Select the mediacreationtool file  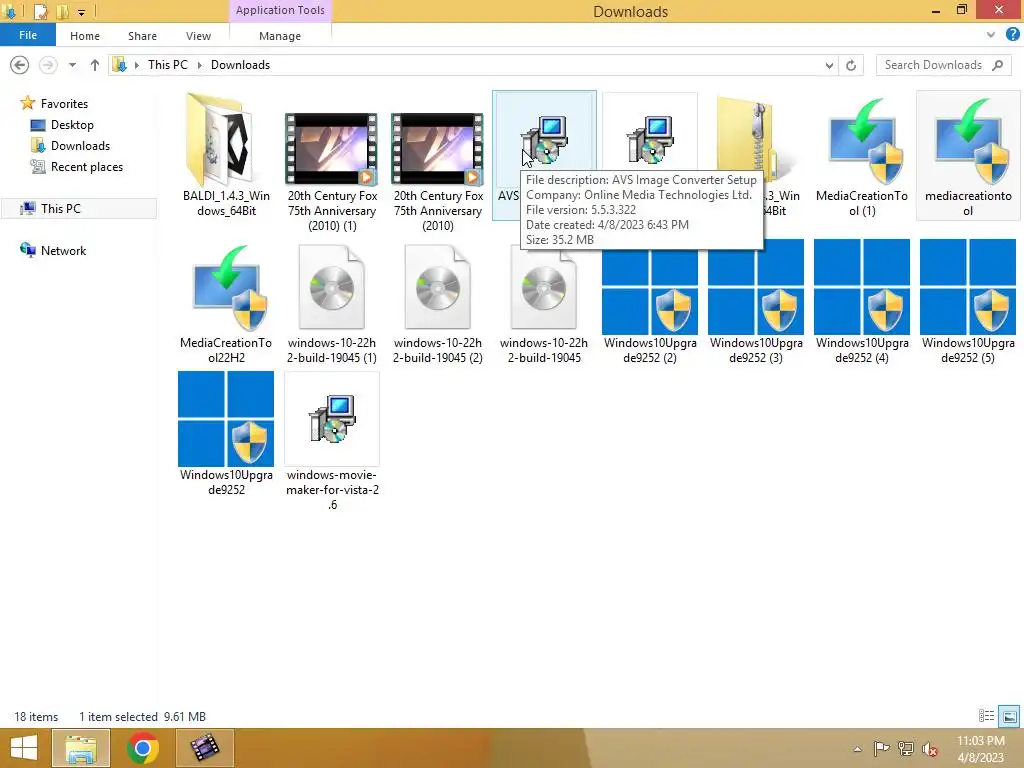968,155
